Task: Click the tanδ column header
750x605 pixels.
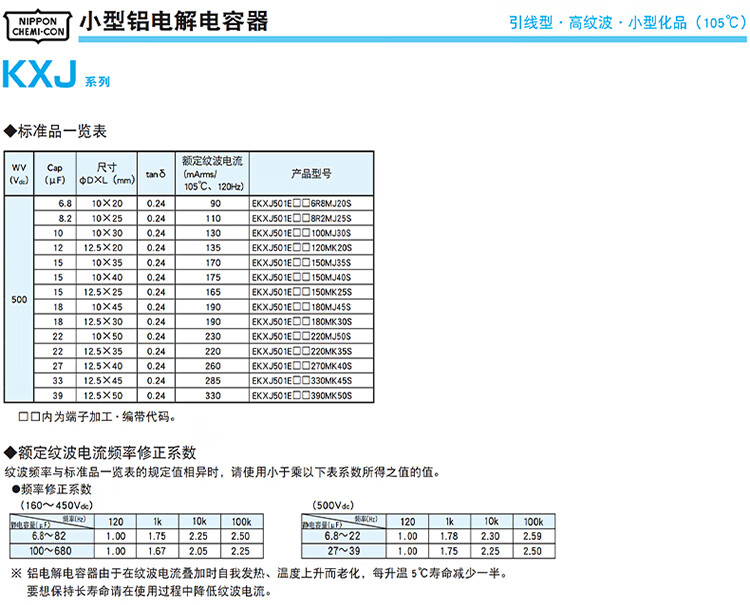Action: tap(155, 173)
